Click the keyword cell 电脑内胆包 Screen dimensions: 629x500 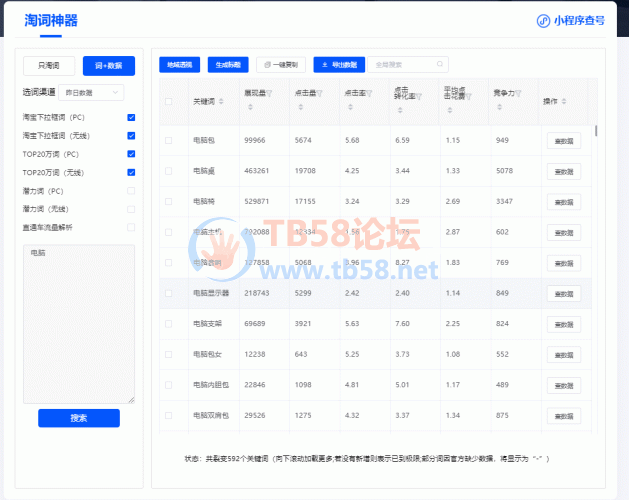tap(211, 385)
